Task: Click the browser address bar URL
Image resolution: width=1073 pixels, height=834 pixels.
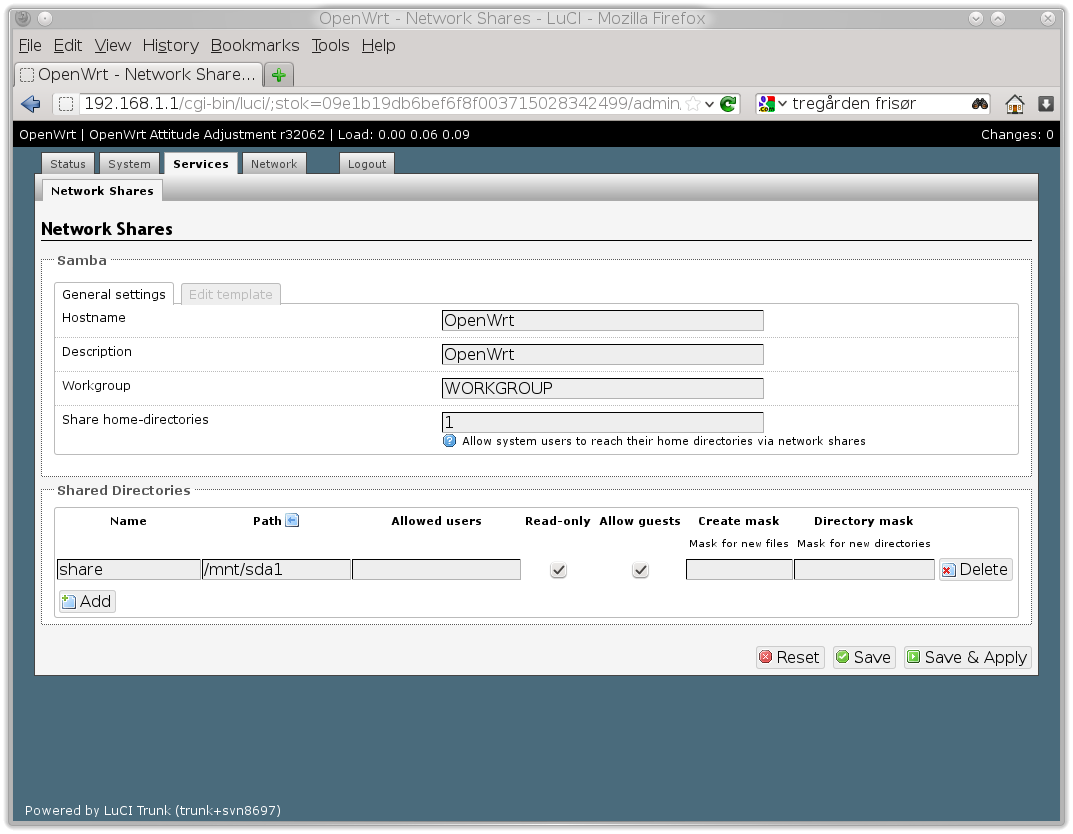Action: [381, 104]
